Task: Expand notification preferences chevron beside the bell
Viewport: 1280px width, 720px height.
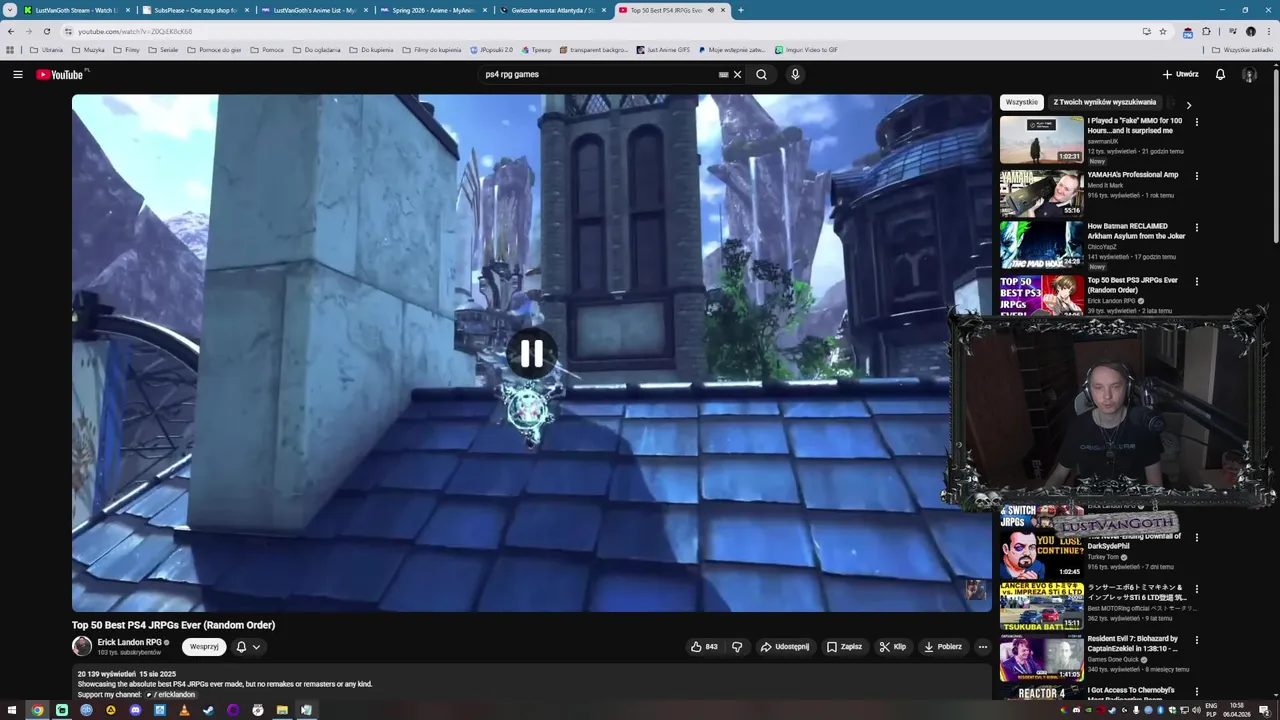Action: point(257,647)
